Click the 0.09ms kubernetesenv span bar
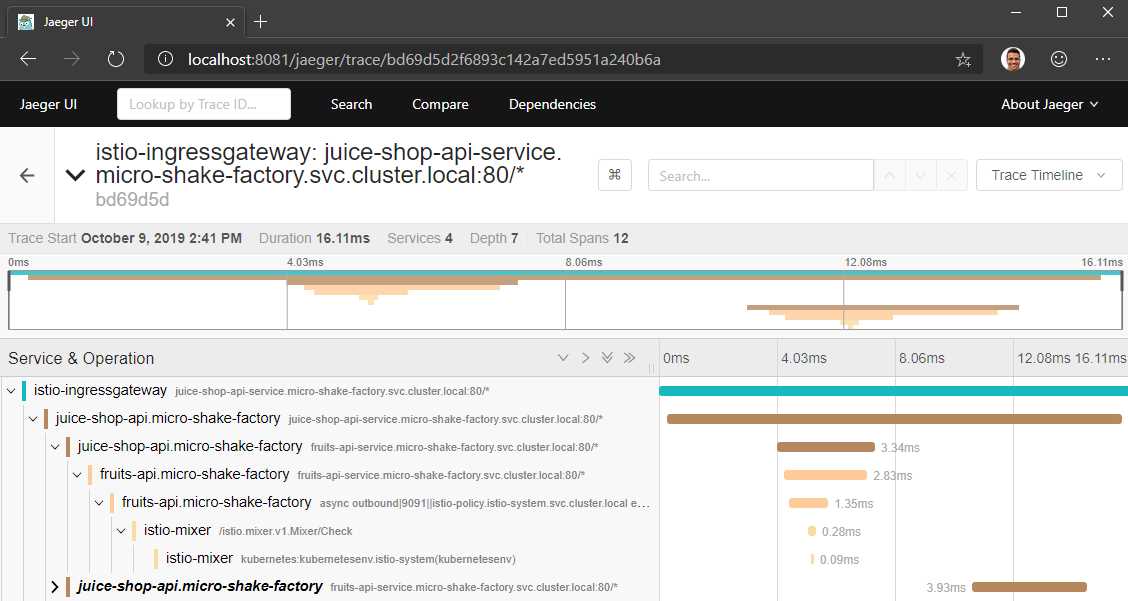 pyautogui.click(x=812, y=559)
